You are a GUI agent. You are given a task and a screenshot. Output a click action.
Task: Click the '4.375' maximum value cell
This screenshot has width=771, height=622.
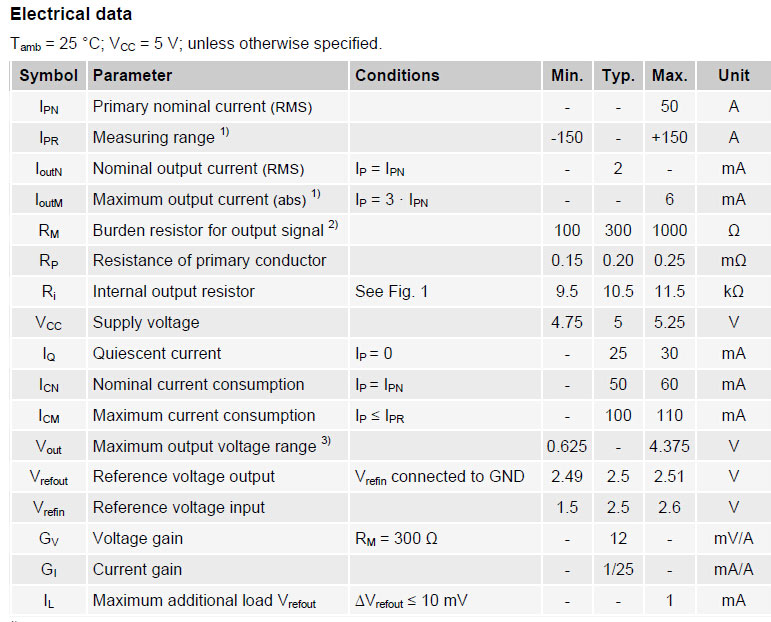pyautogui.click(x=669, y=446)
